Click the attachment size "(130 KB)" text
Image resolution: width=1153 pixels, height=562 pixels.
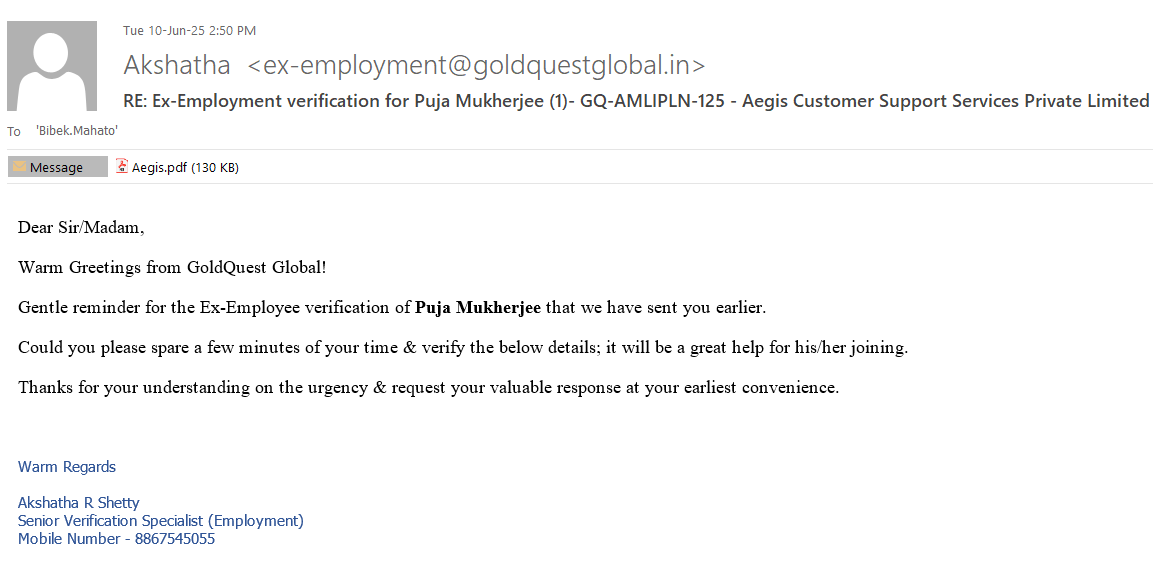click(215, 167)
